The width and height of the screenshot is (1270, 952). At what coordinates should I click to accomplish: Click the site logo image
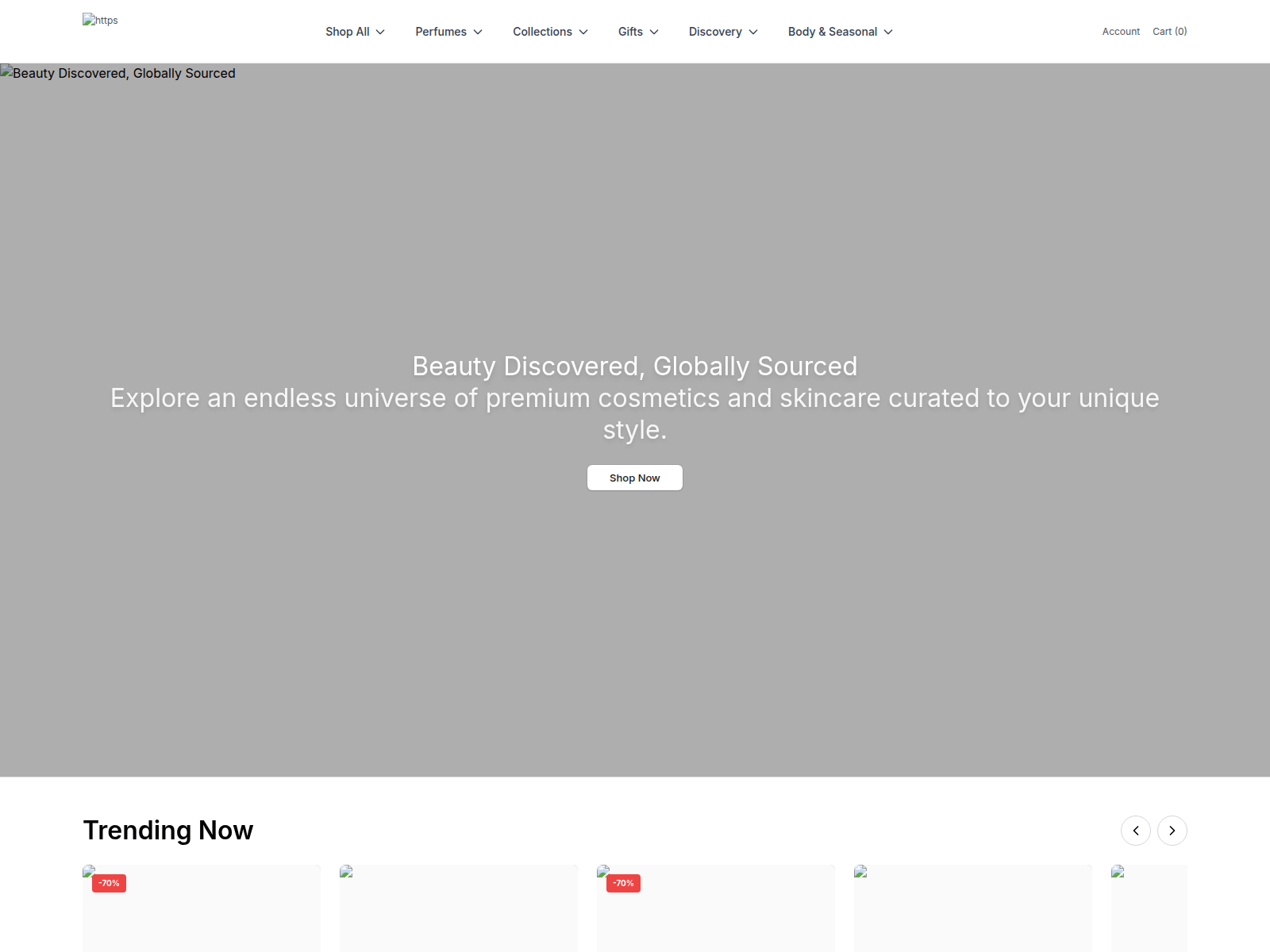(100, 20)
